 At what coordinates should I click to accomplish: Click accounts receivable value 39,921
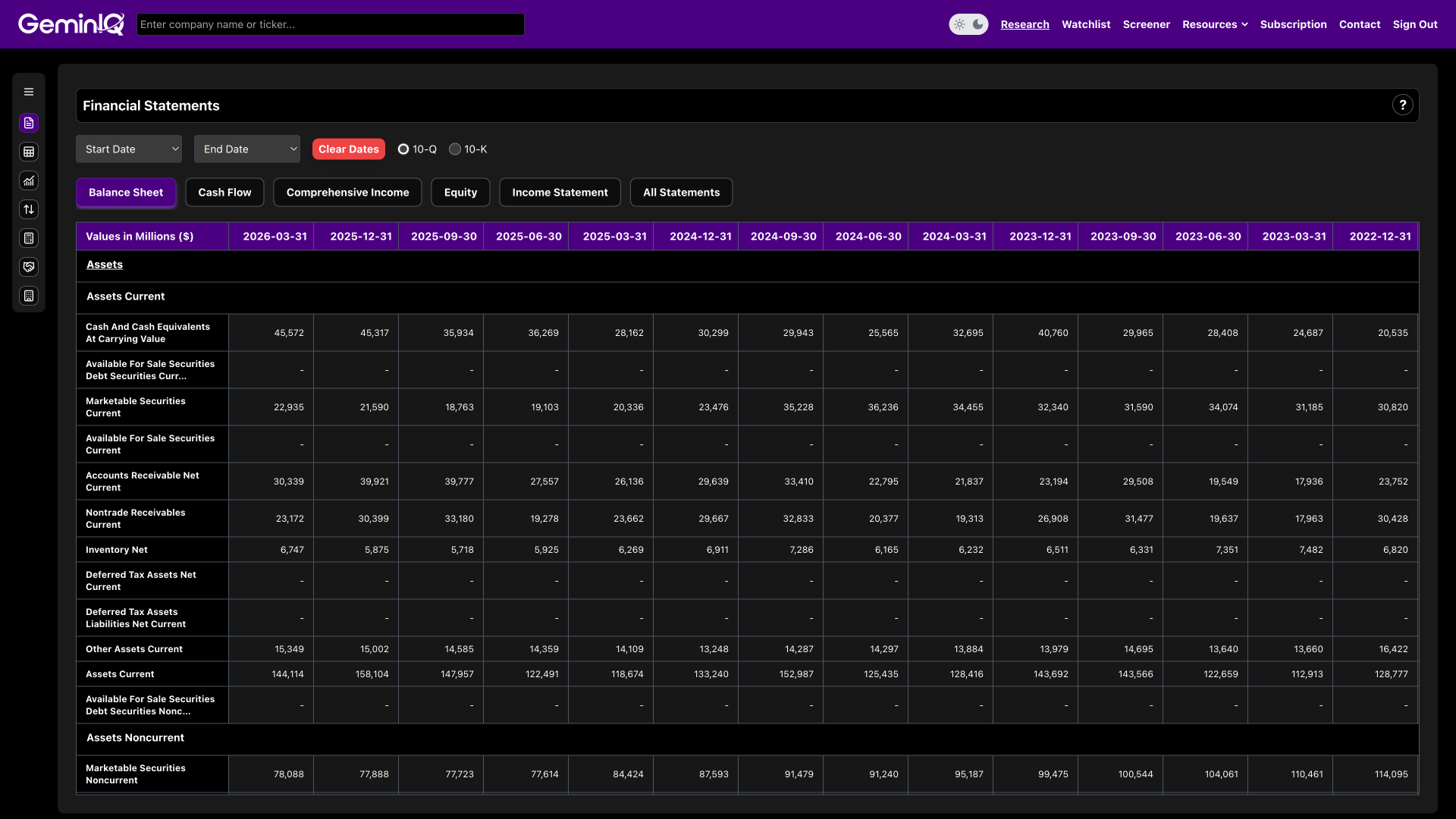click(x=374, y=482)
